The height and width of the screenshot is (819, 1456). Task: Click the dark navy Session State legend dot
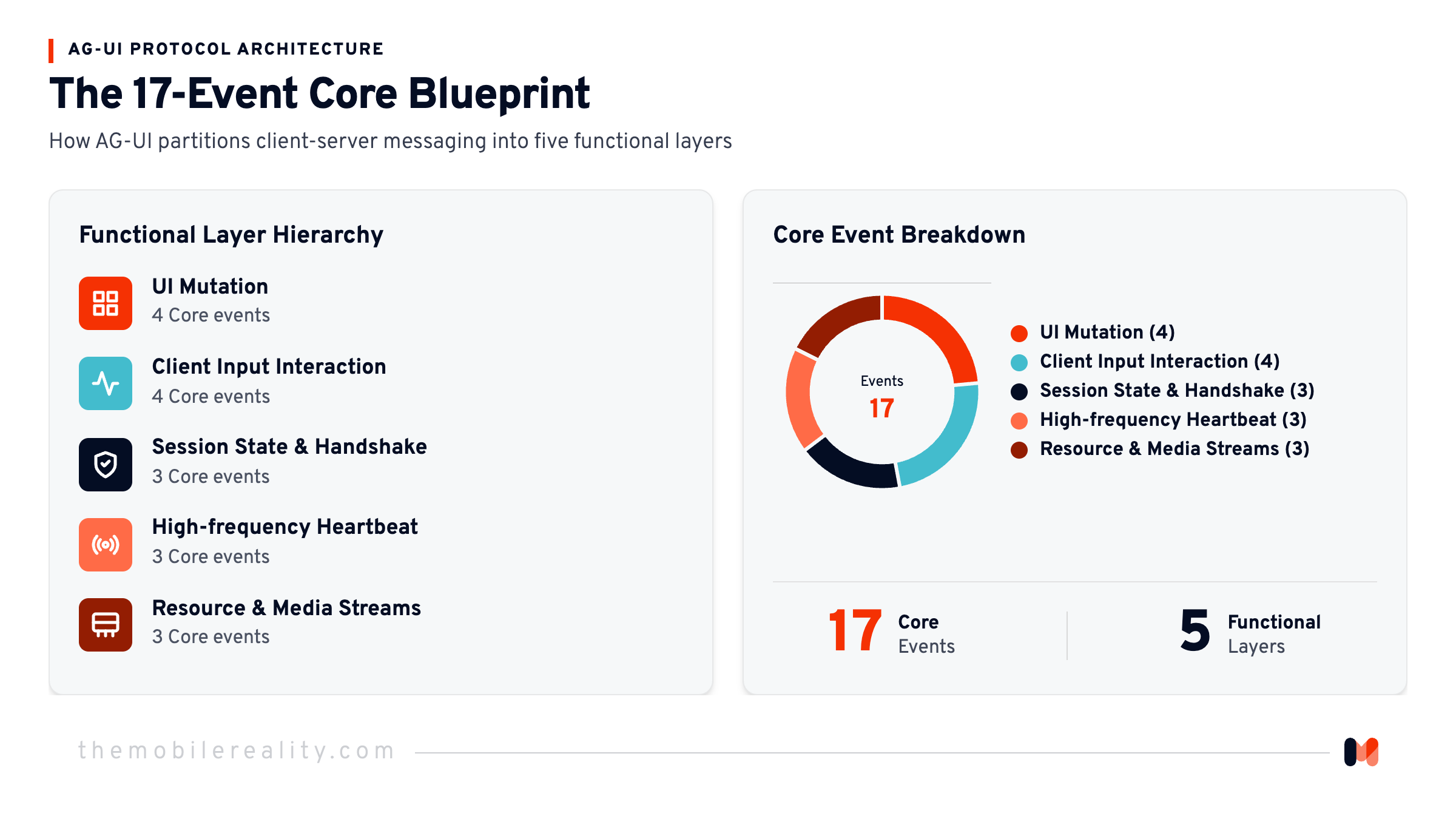pyautogui.click(x=1019, y=391)
